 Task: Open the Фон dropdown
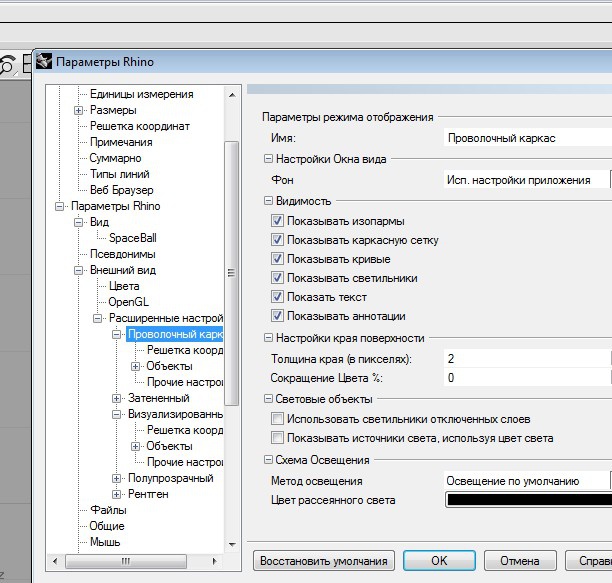click(528, 180)
